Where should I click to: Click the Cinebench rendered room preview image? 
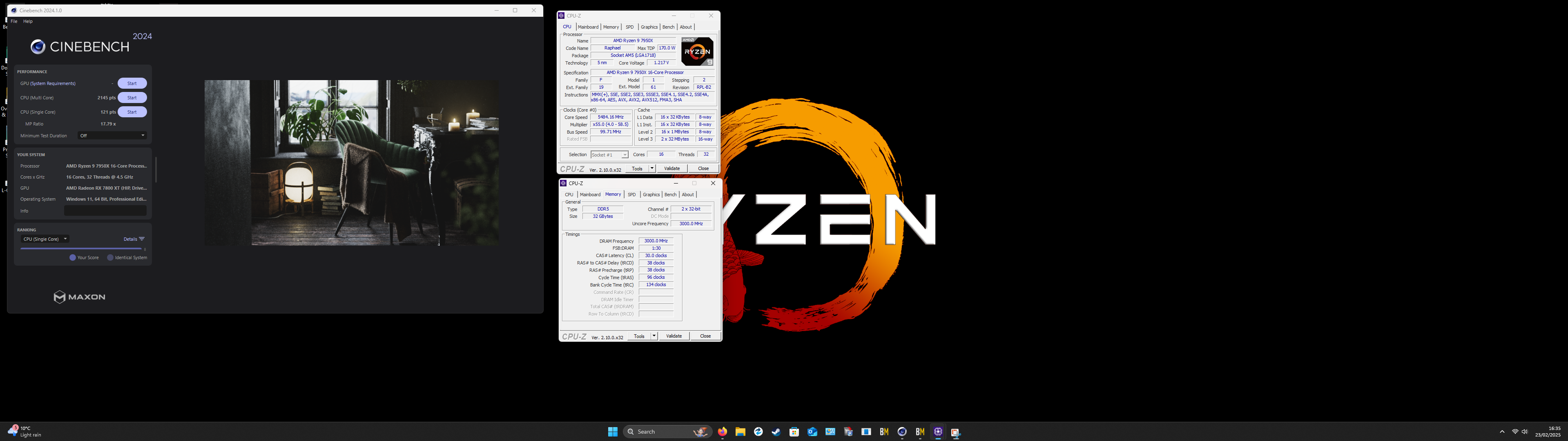point(351,163)
